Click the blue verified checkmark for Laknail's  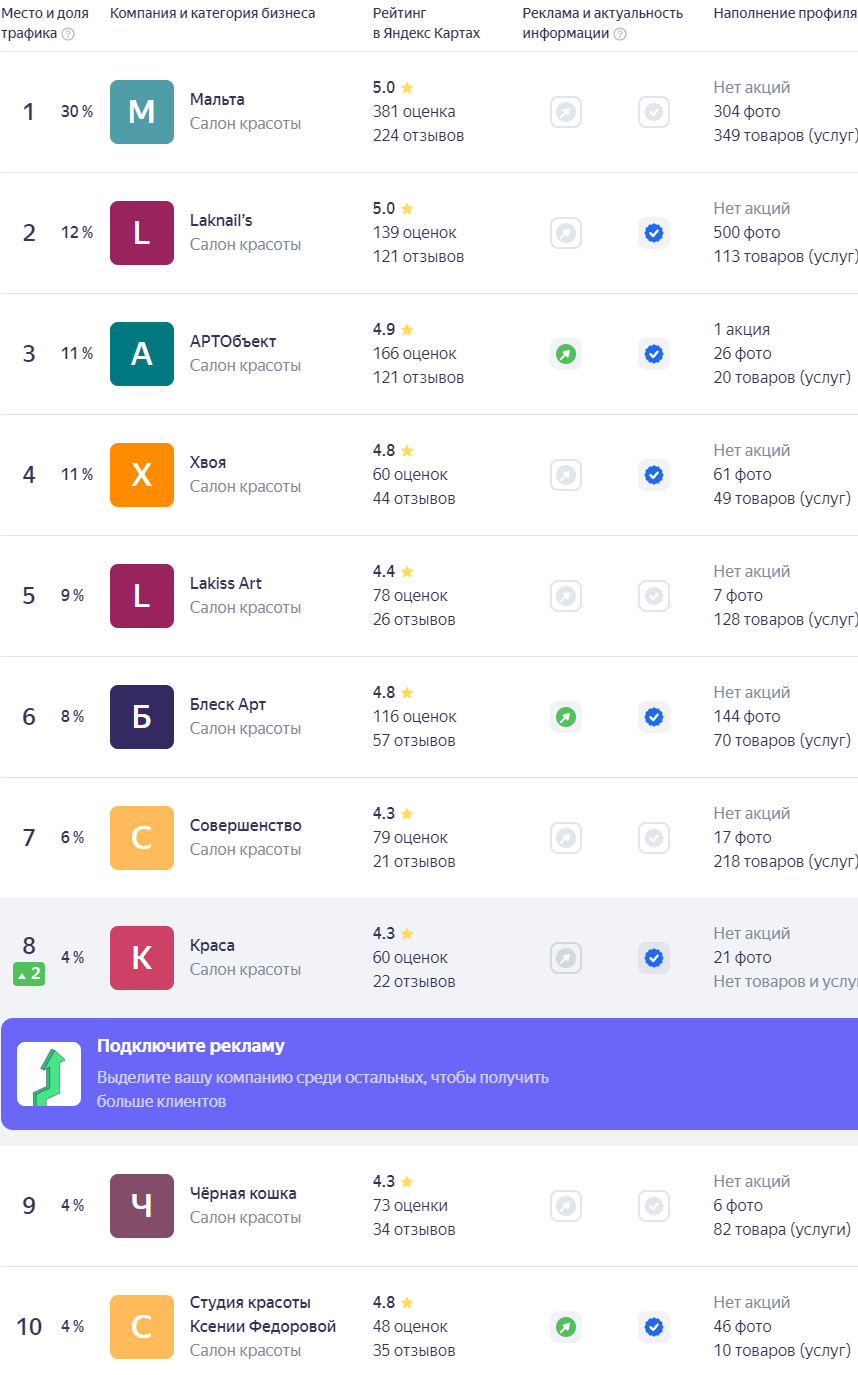click(x=654, y=233)
